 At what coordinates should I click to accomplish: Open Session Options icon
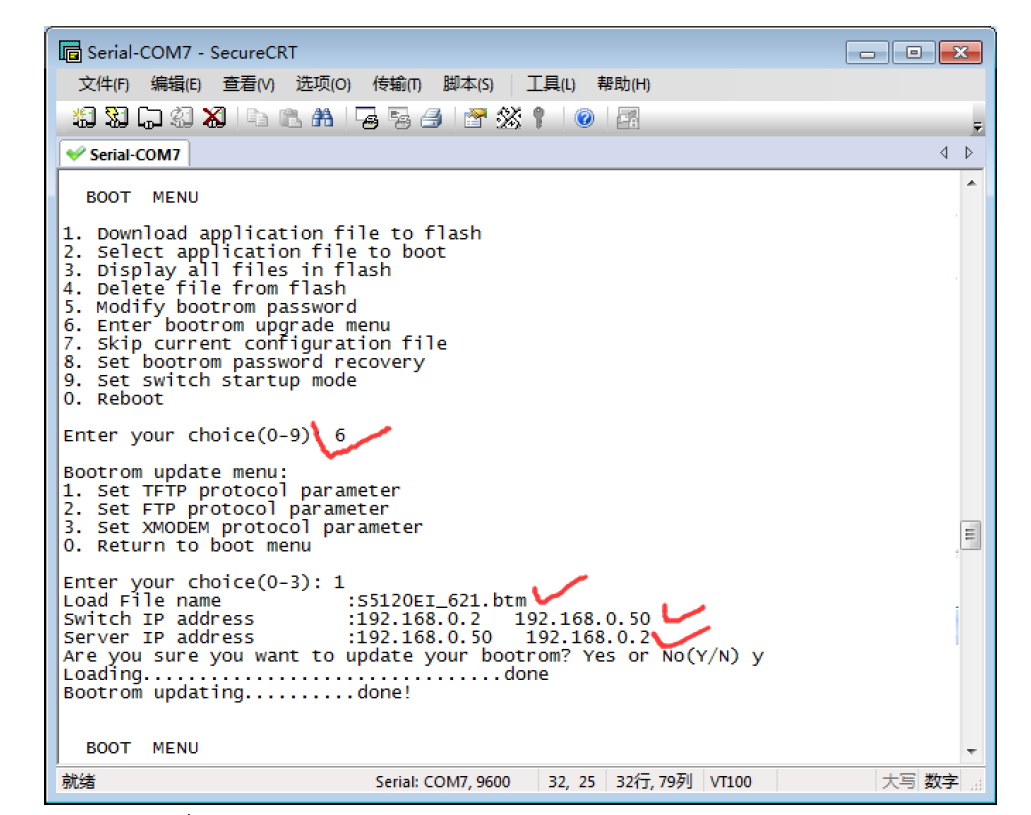click(x=475, y=118)
